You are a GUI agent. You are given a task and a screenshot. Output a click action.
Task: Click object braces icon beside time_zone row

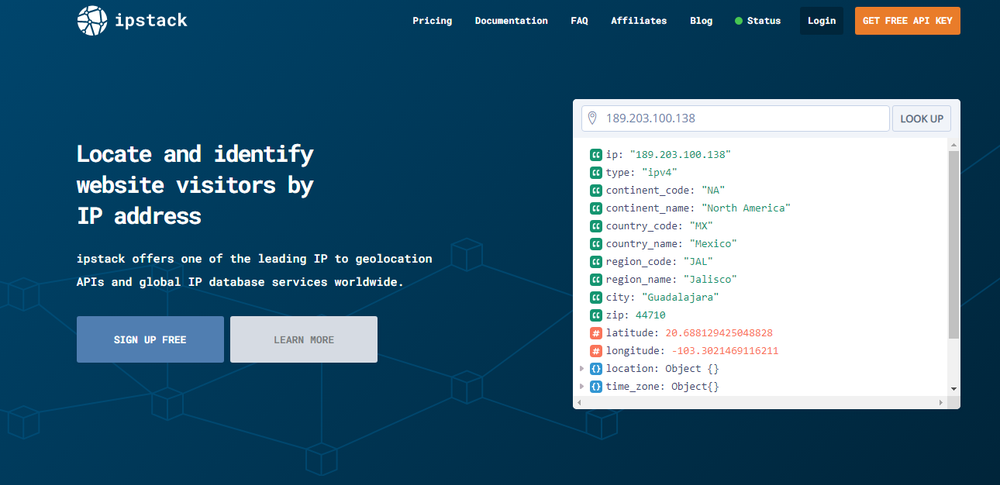[x=596, y=387]
